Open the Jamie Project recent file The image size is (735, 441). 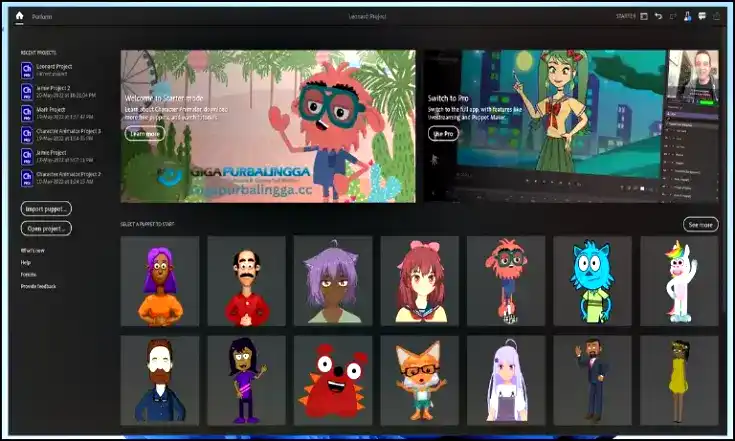pos(57,156)
